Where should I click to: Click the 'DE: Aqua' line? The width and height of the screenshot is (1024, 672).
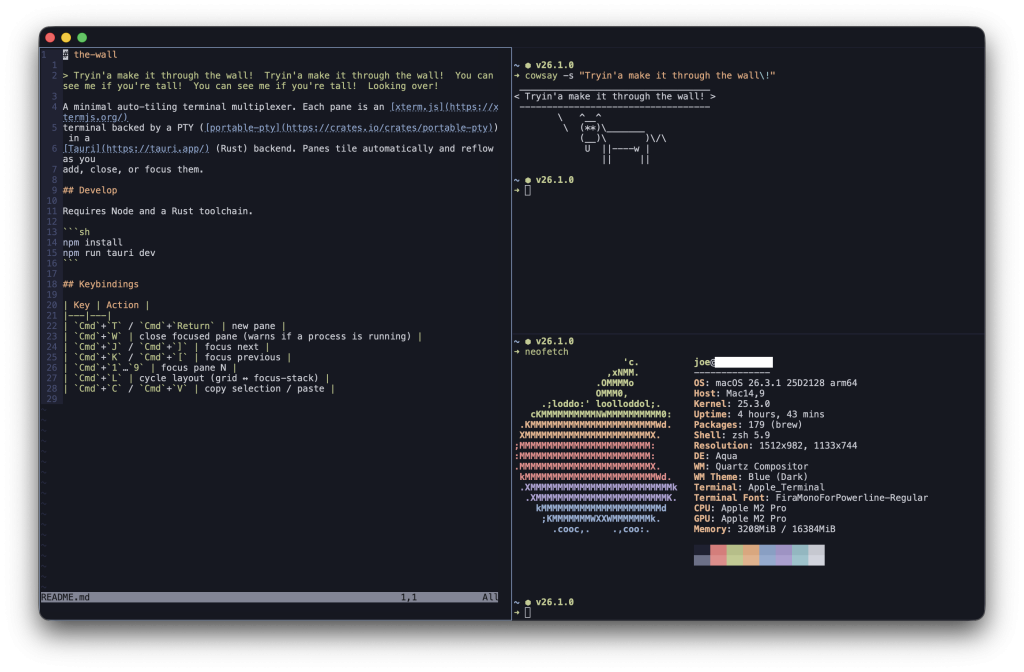pos(715,456)
